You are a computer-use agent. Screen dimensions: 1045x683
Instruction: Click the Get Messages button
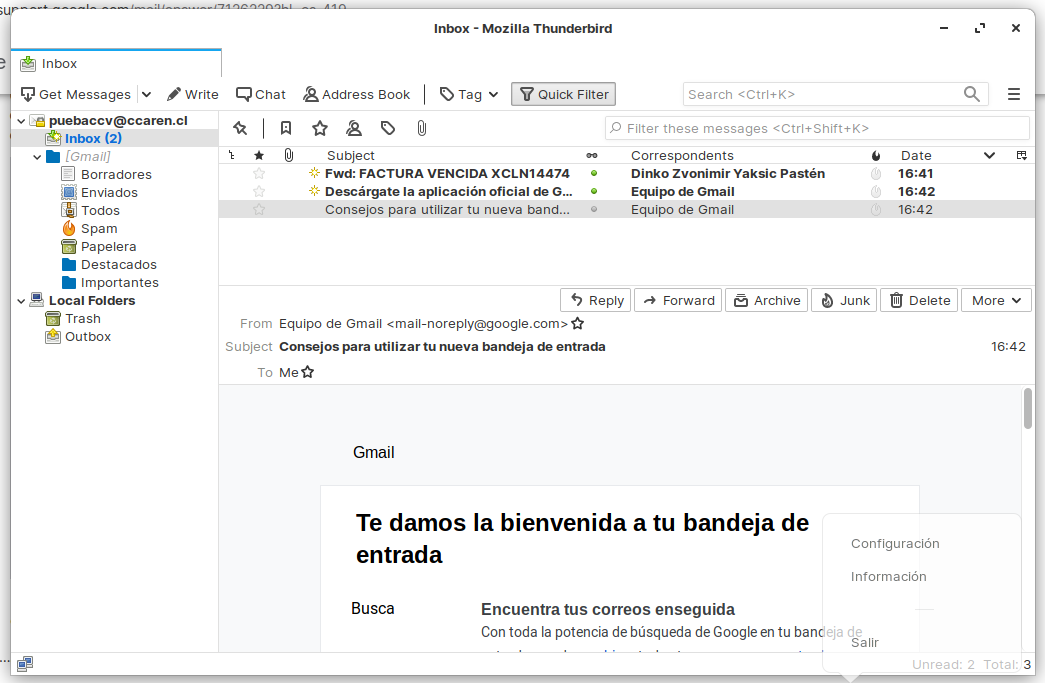click(75, 95)
